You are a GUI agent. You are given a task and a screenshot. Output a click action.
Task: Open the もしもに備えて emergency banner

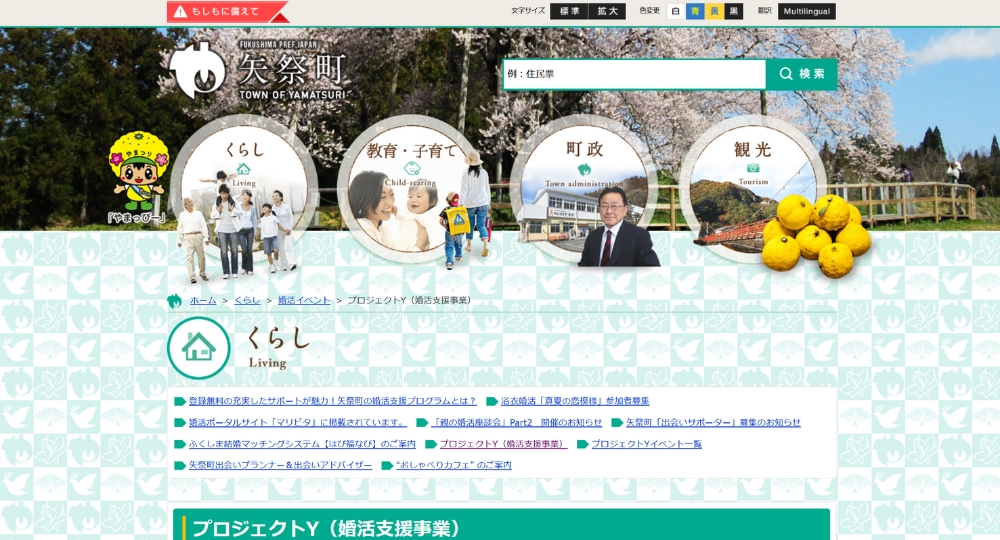tap(226, 12)
